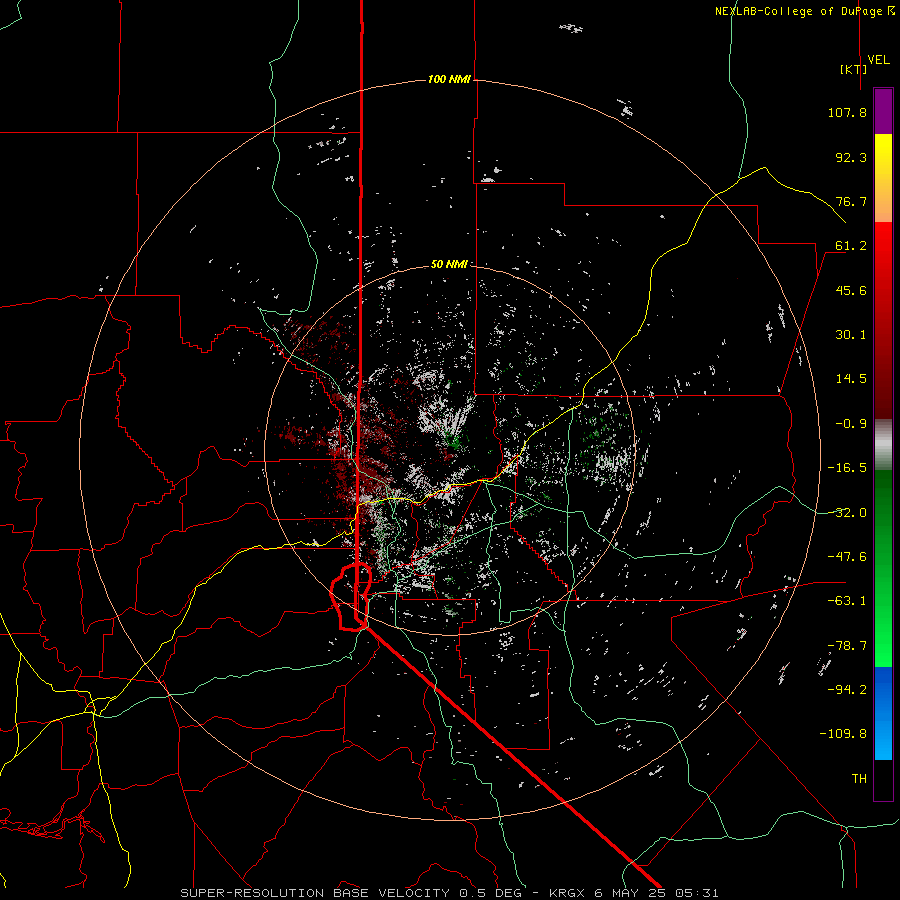Click the 14.5 velocity scale value
900x900 pixels.
[x=851, y=379]
